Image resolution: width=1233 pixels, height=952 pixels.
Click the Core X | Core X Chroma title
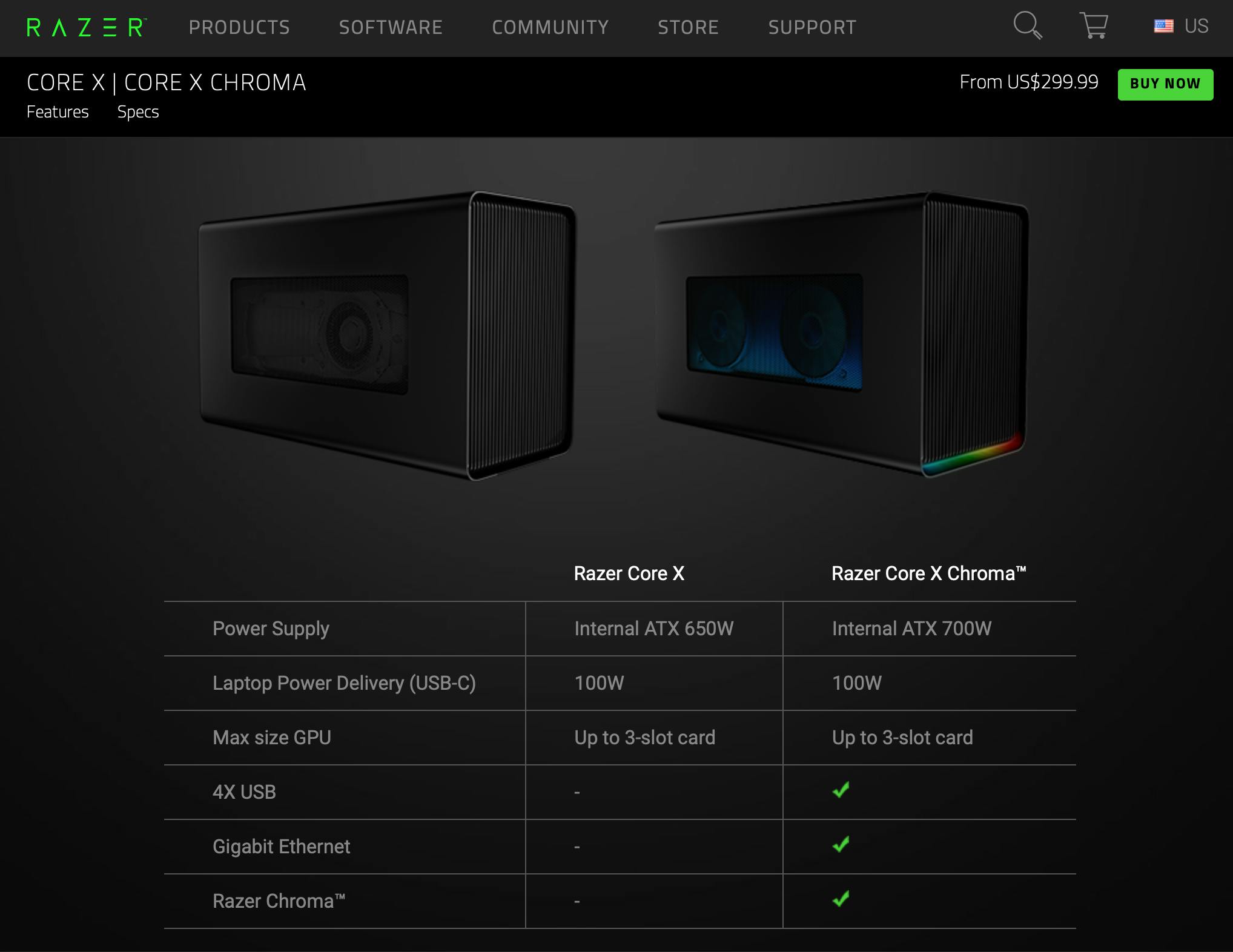[x=167, y=82]
